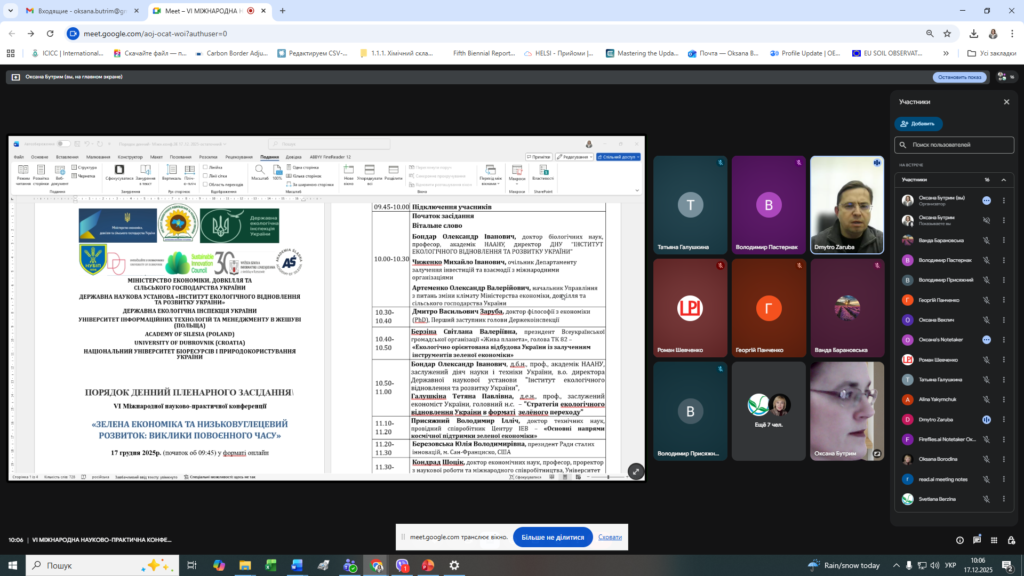The width and height of the screenshot is (1024, 576).
Task: Click muted mic icon beside Ванда Барановська
Action: (986, 240)
